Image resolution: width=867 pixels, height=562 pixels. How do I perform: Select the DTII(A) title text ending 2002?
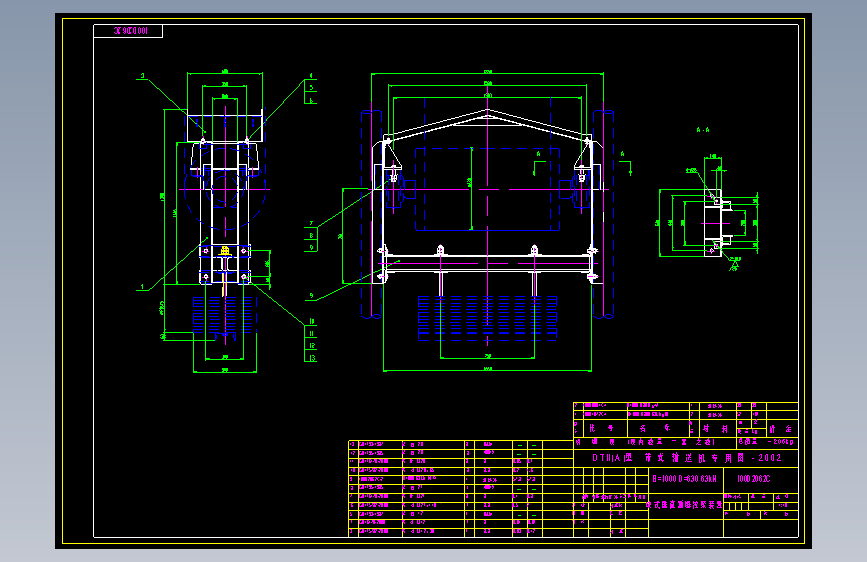coord(687,458)
